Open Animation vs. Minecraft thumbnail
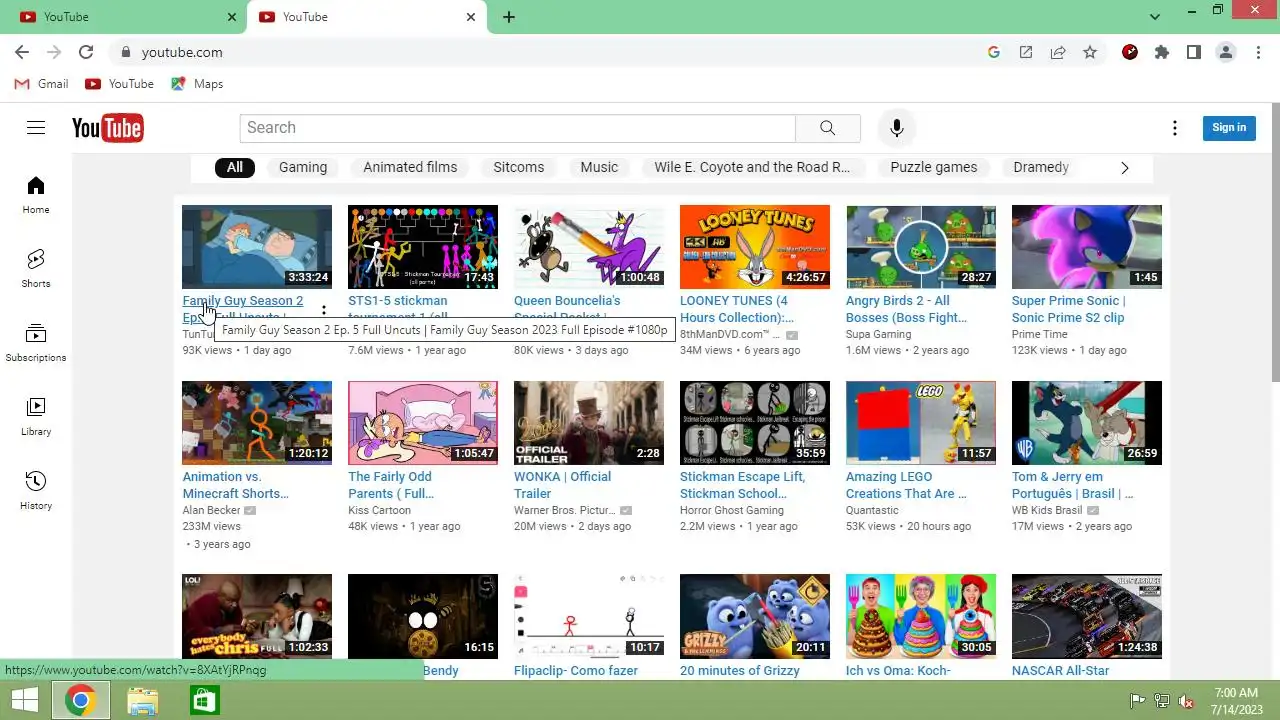The height and width of the screenshot is (720, 1280). [x=257, y=423]
